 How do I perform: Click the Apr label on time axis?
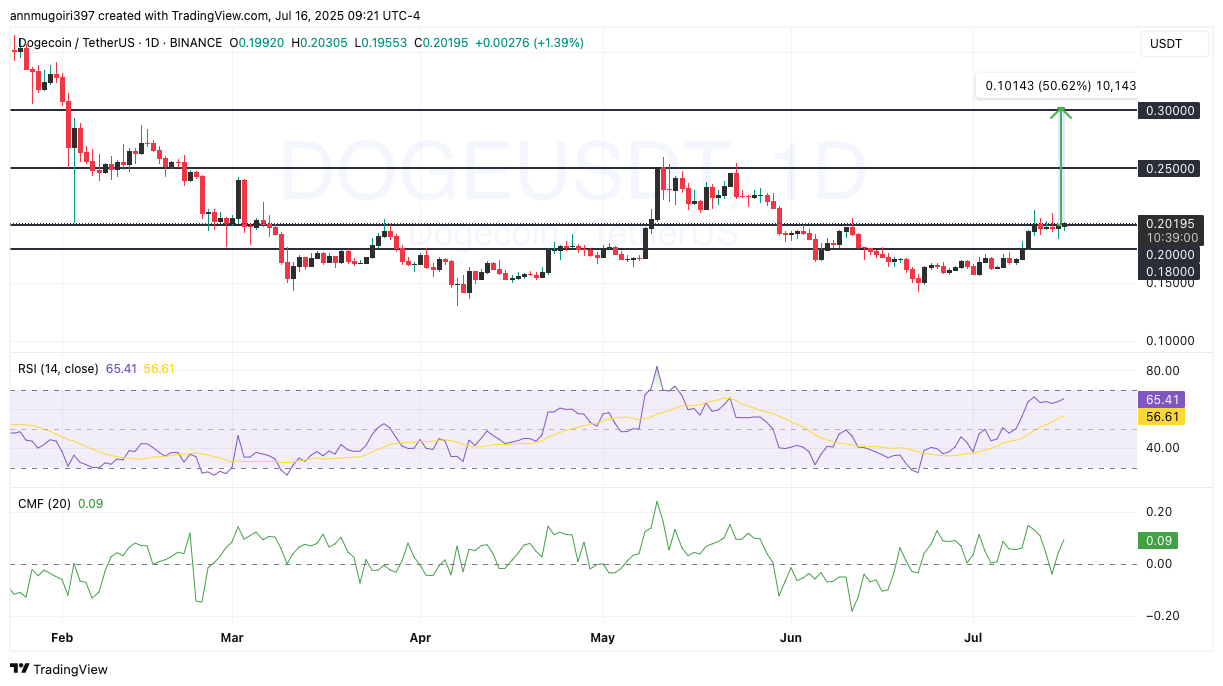click(x=420, y=636)
